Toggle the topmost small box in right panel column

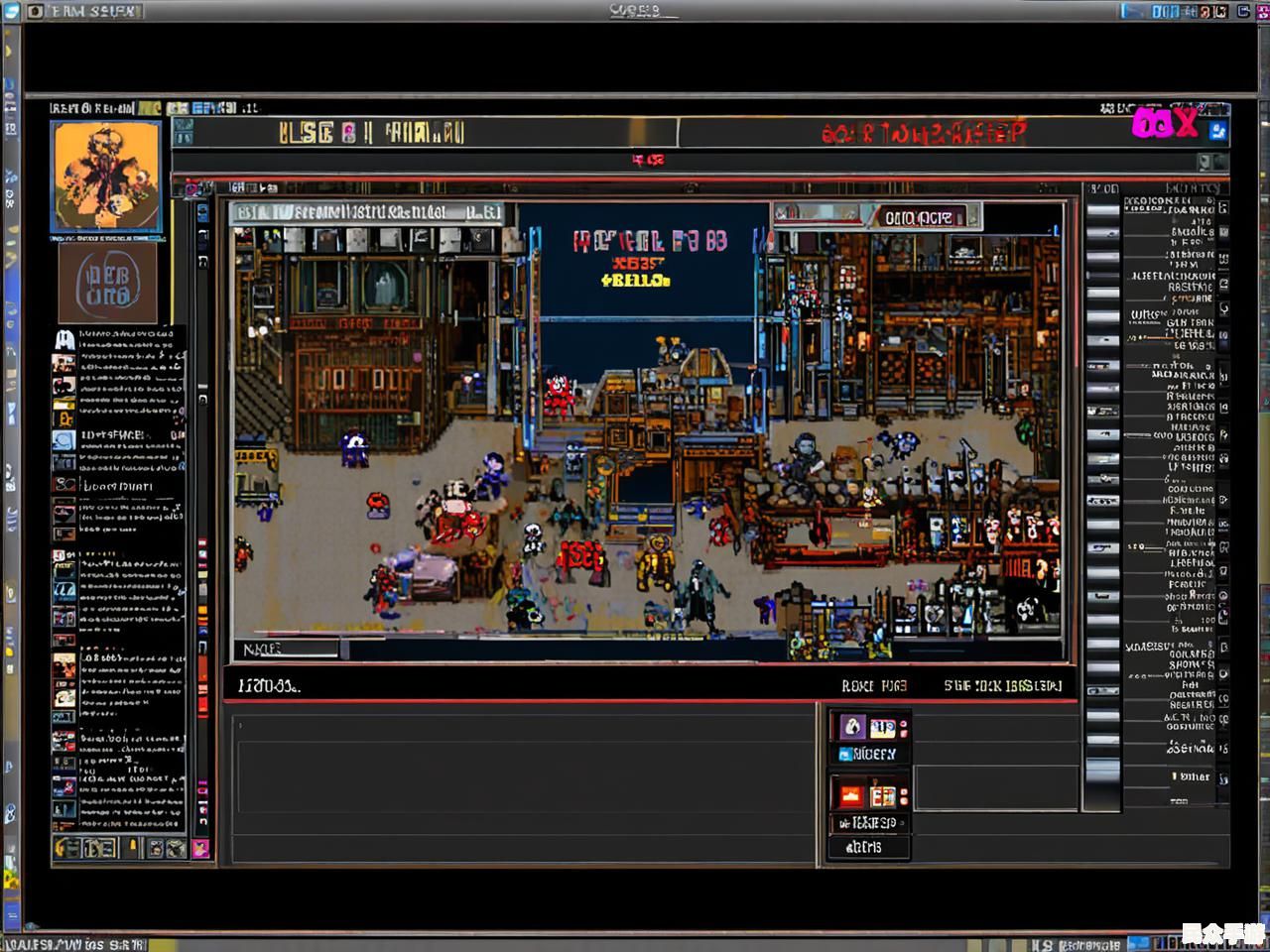[1223, 207]
